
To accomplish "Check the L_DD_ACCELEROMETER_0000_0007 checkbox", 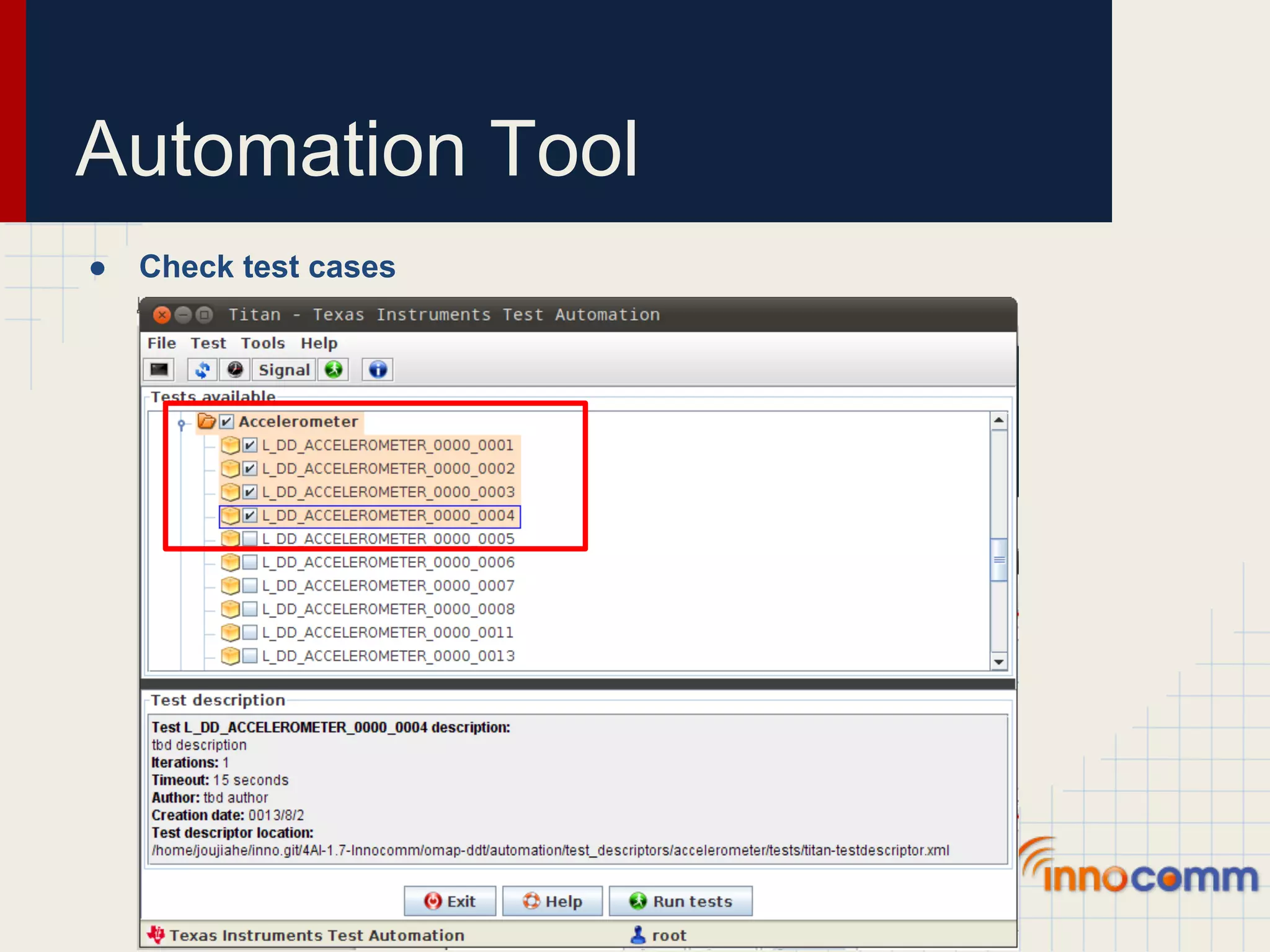I will click(249, 586).
